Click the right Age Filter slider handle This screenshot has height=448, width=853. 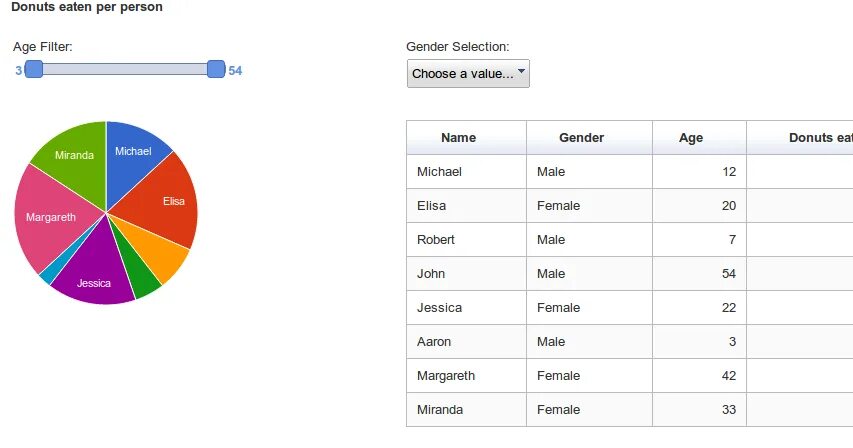[x=215, y=69]
